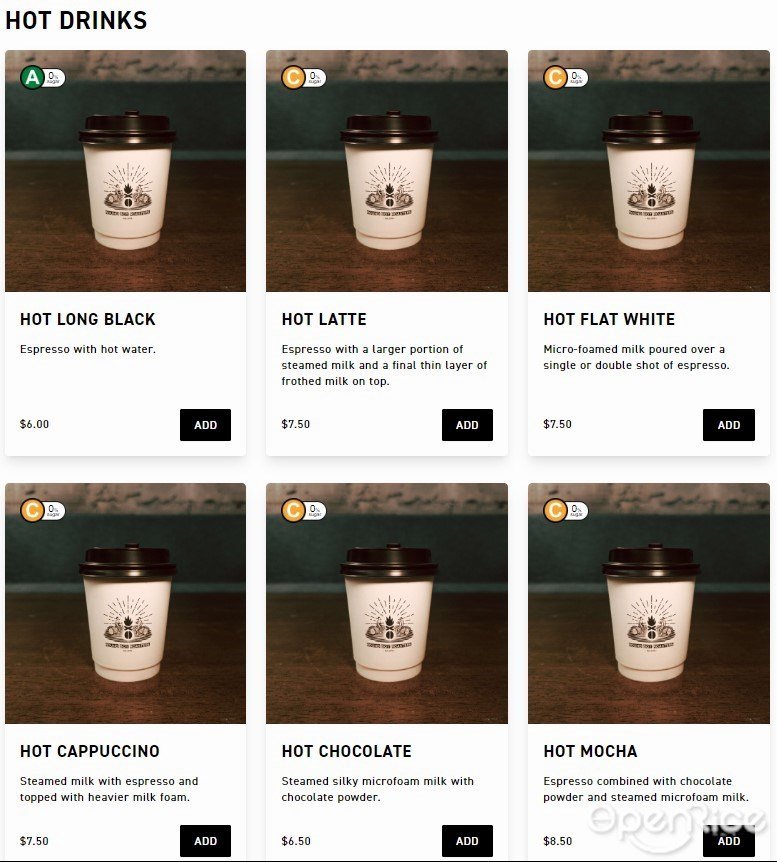Click the 0% sugar label on Hot Long Black

(54, 78)
